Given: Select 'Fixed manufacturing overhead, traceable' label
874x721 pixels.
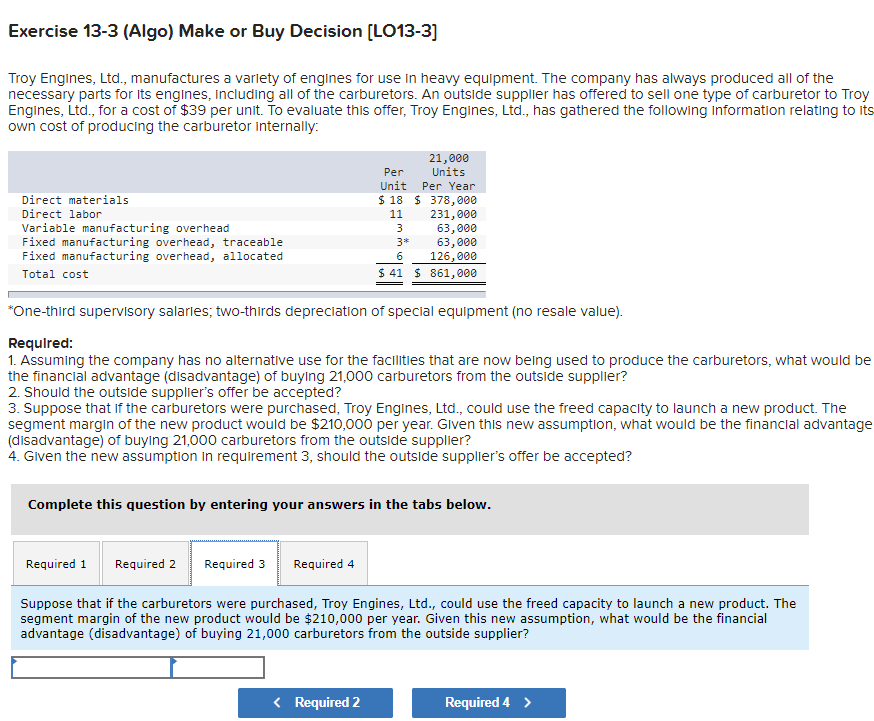Looking at the screenshot, I should [x=152, y=242].
